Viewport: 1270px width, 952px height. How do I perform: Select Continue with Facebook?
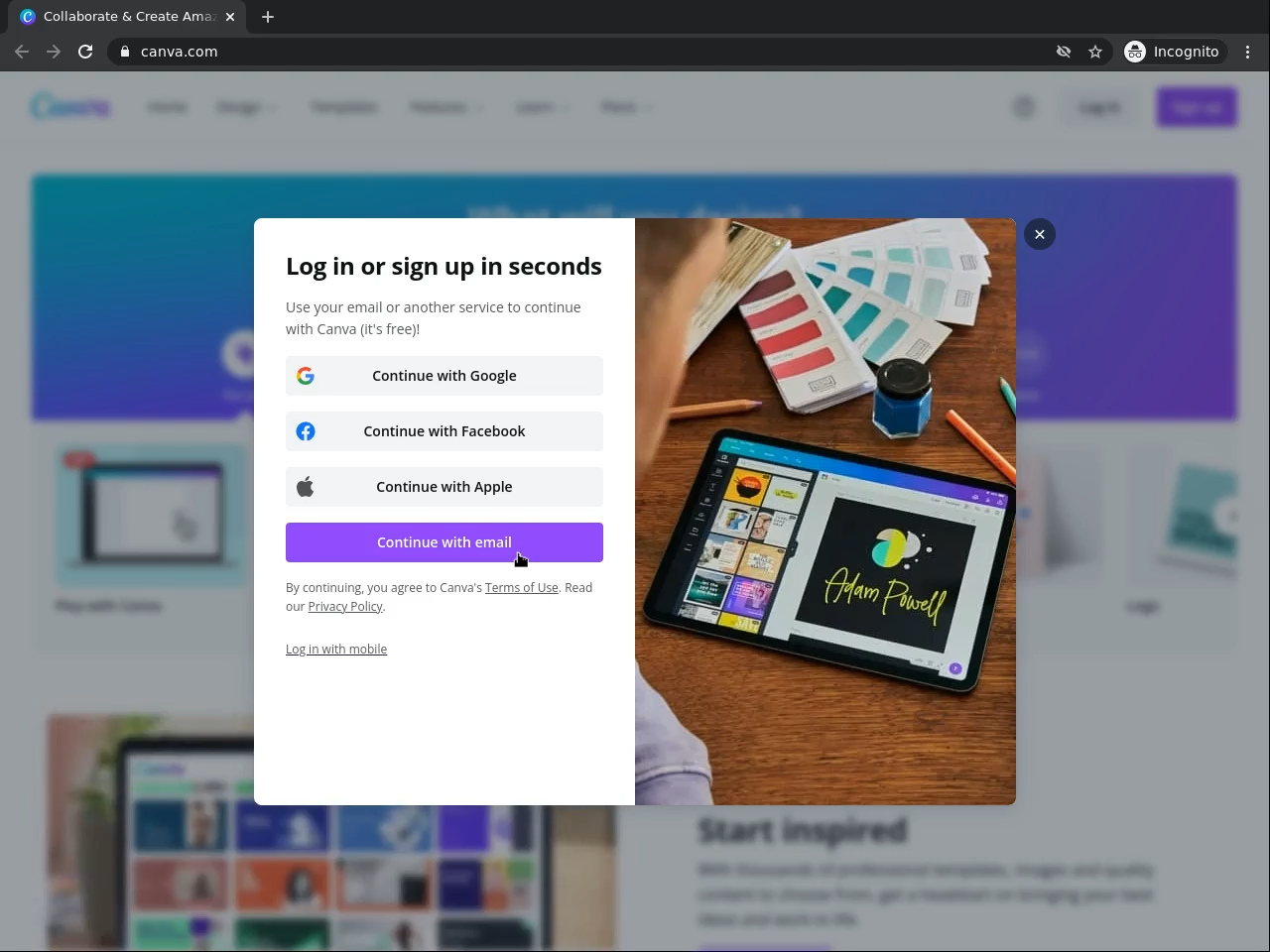point(444,431)
